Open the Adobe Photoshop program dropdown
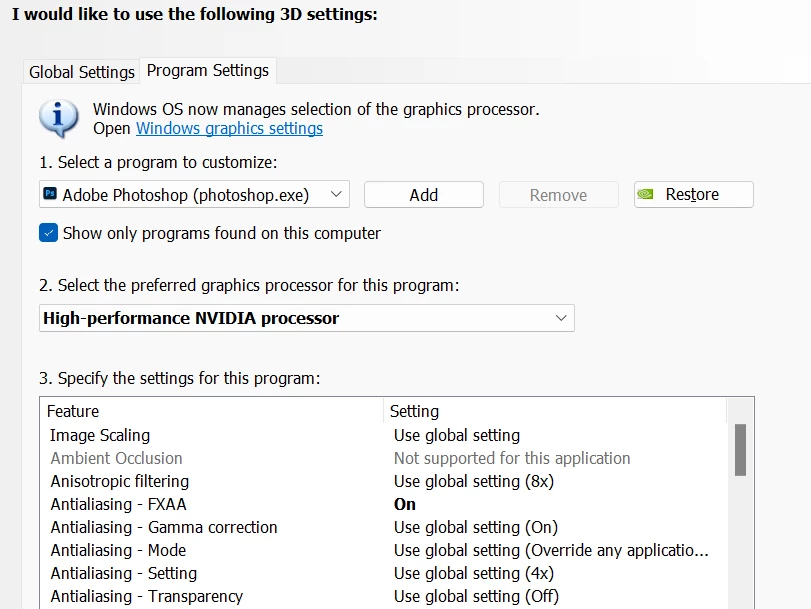Viewport: 811px width, 609px height. tap(194, 195)
